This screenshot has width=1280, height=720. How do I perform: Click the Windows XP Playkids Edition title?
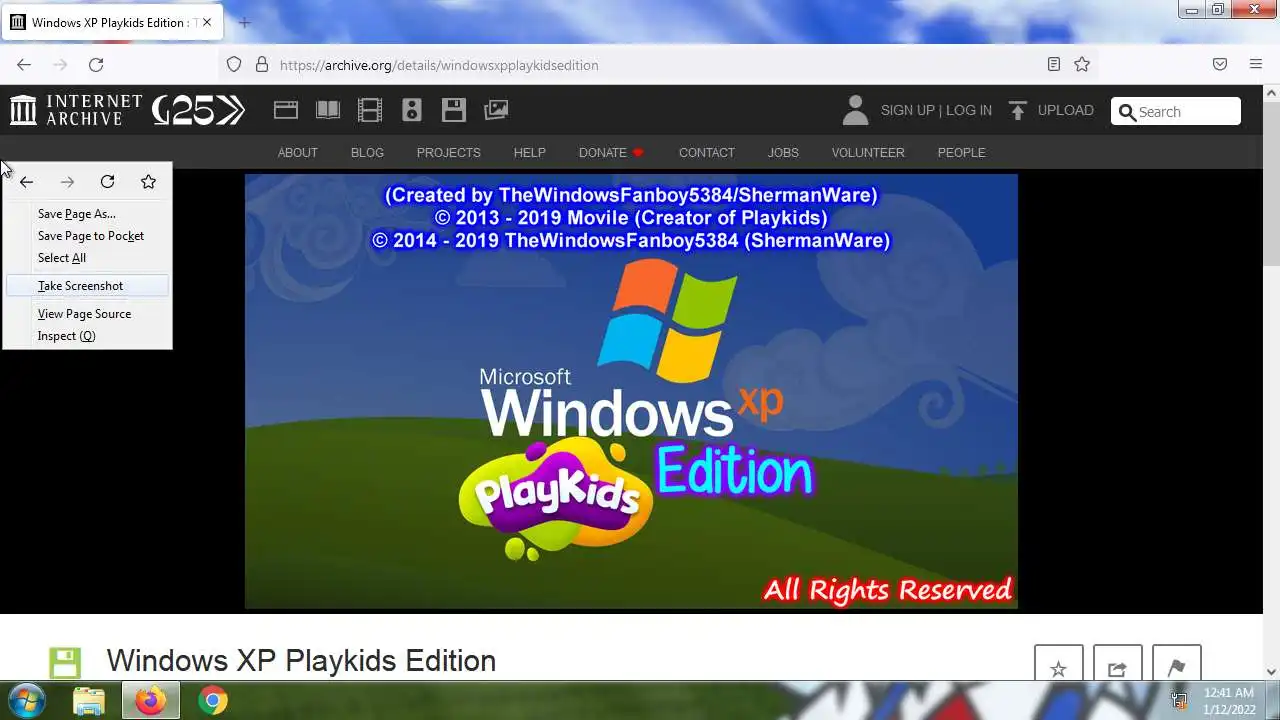(301, 661)
